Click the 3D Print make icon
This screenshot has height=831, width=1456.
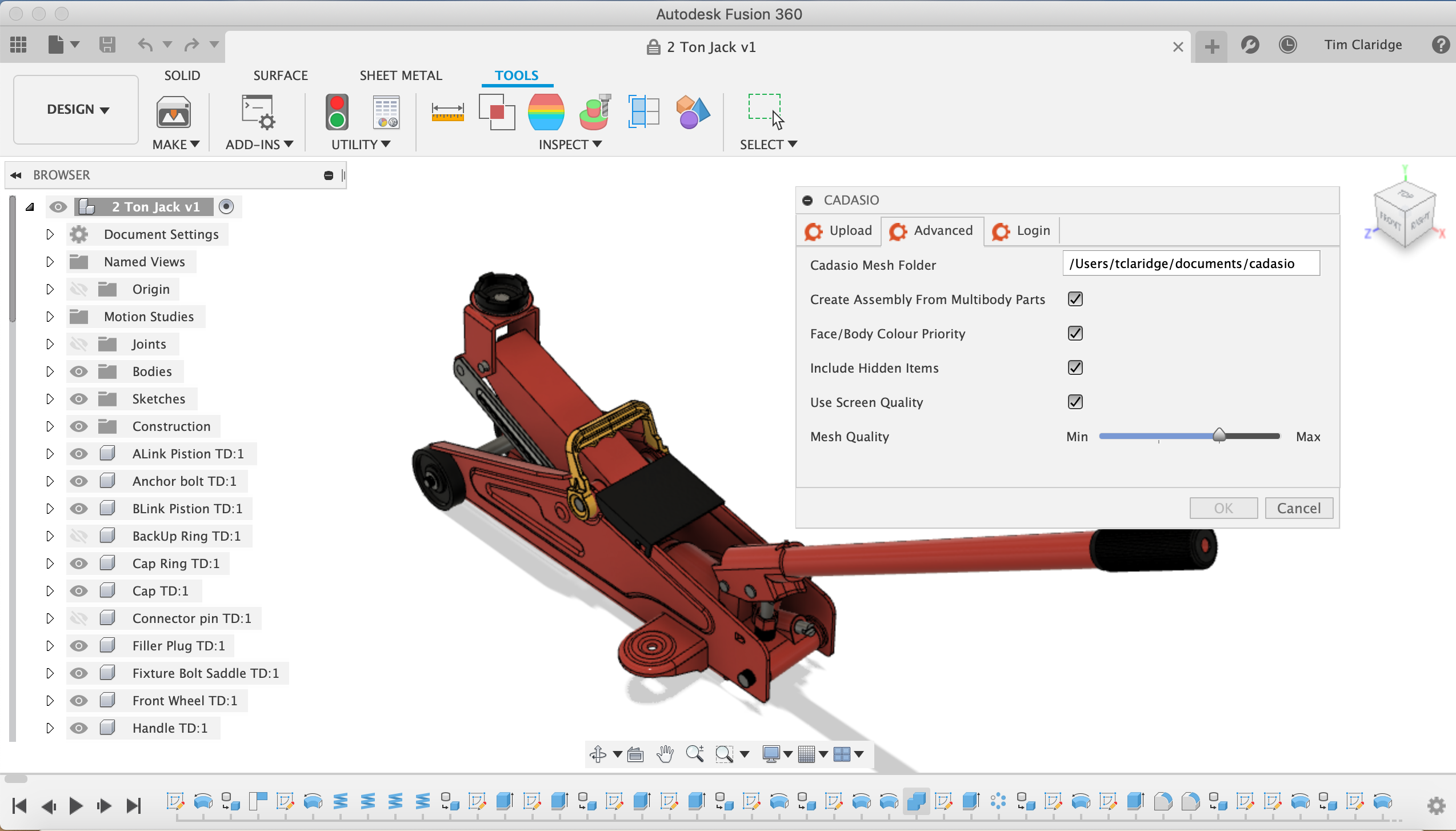[173, 111]
